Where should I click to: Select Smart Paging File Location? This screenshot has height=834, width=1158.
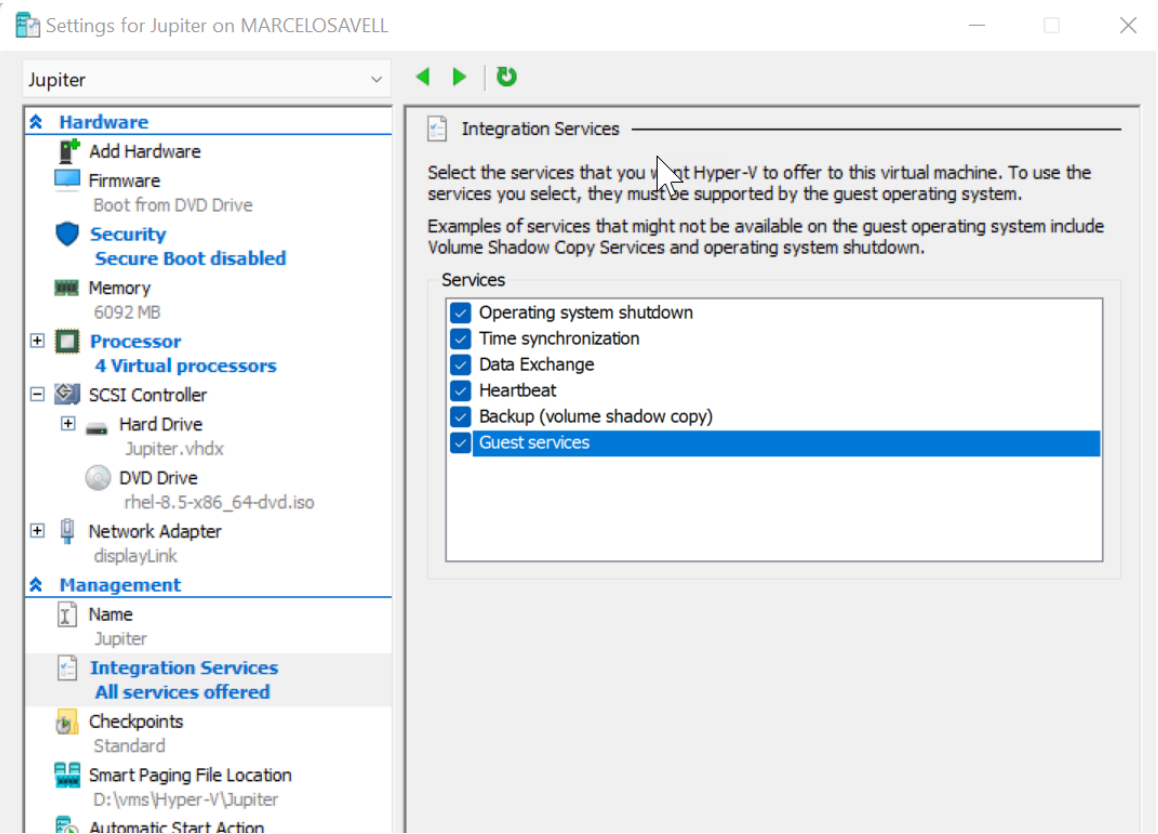point(189,775)
